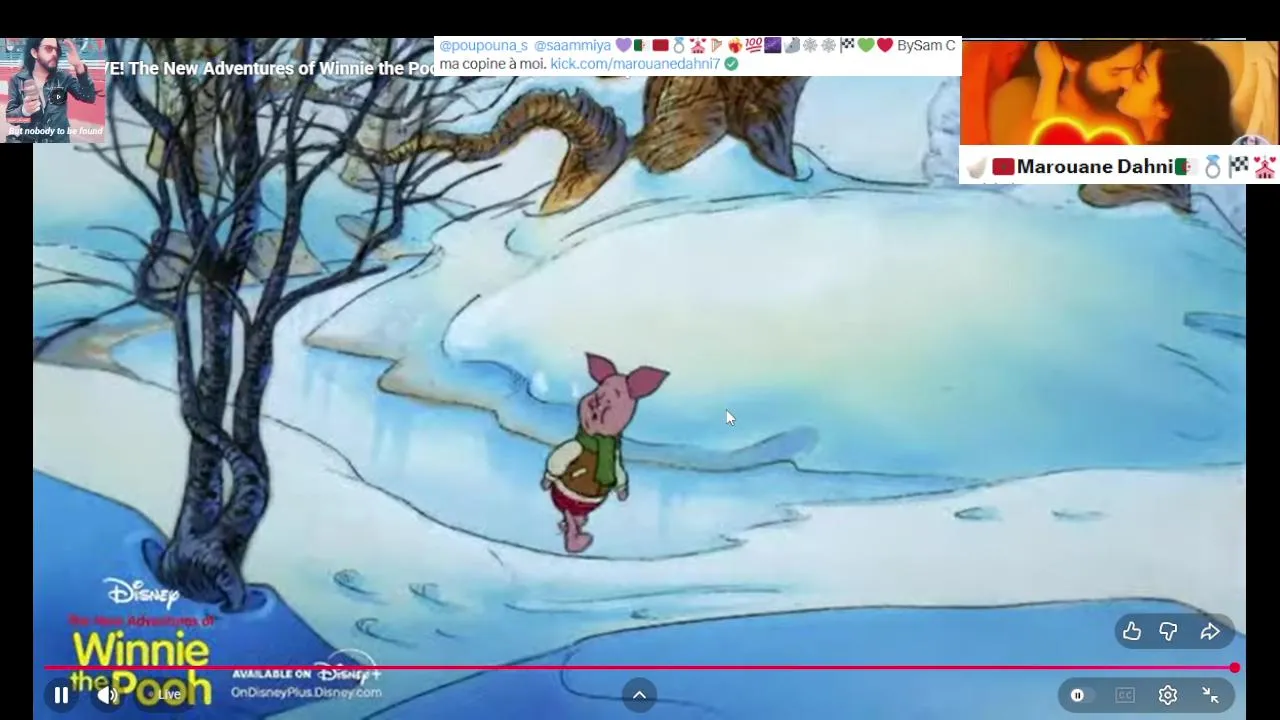1280x720 pixels.
Task: Mute the video with the speaker icon
Action: pos(107,695)
